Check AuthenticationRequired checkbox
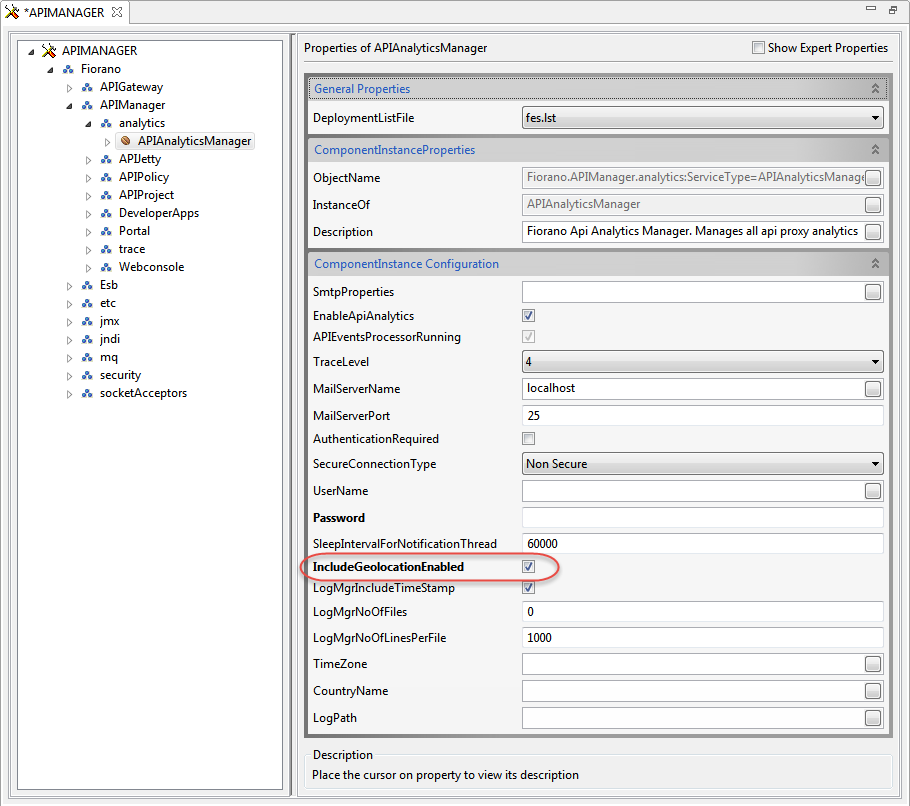910x806 pixels. pos(528,439)
